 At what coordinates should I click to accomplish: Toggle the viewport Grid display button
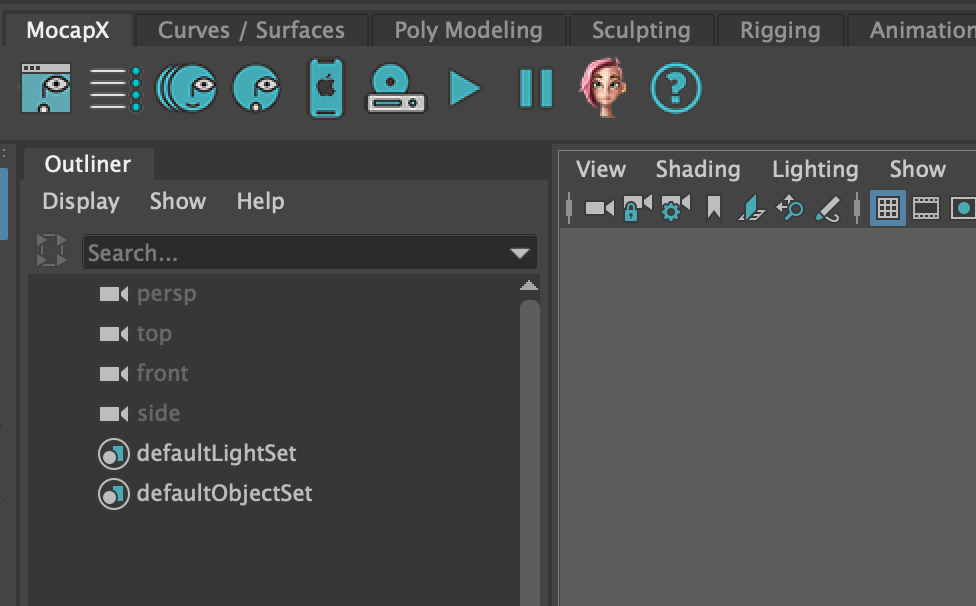pos(888,208)
